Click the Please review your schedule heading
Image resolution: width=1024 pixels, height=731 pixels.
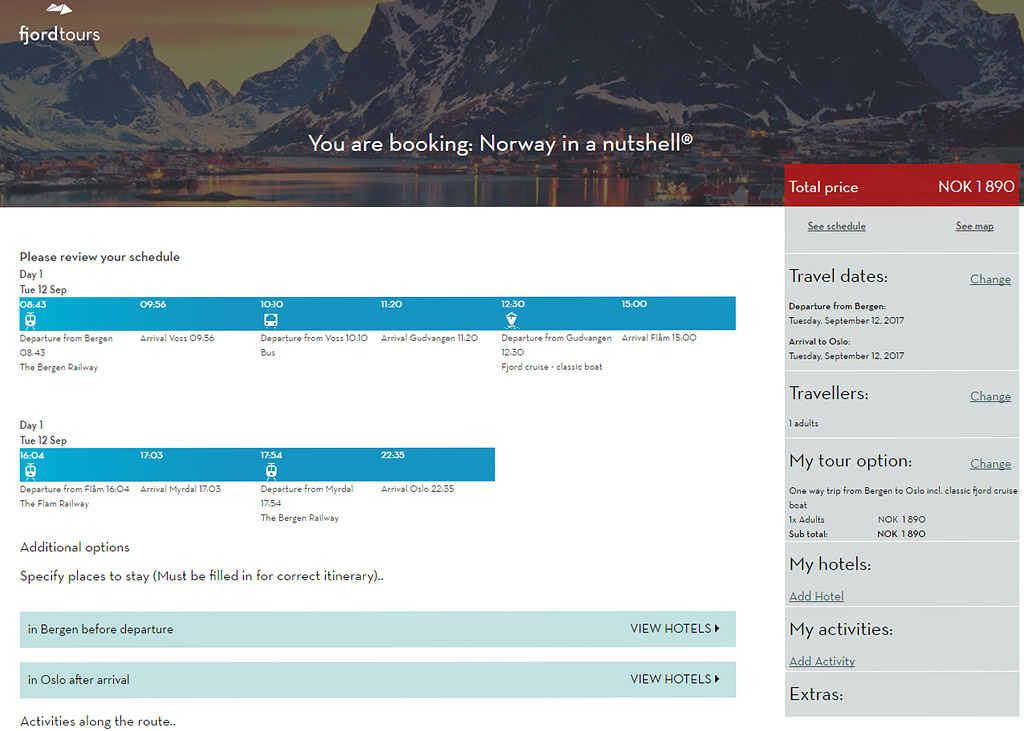(x=99, y=257)
